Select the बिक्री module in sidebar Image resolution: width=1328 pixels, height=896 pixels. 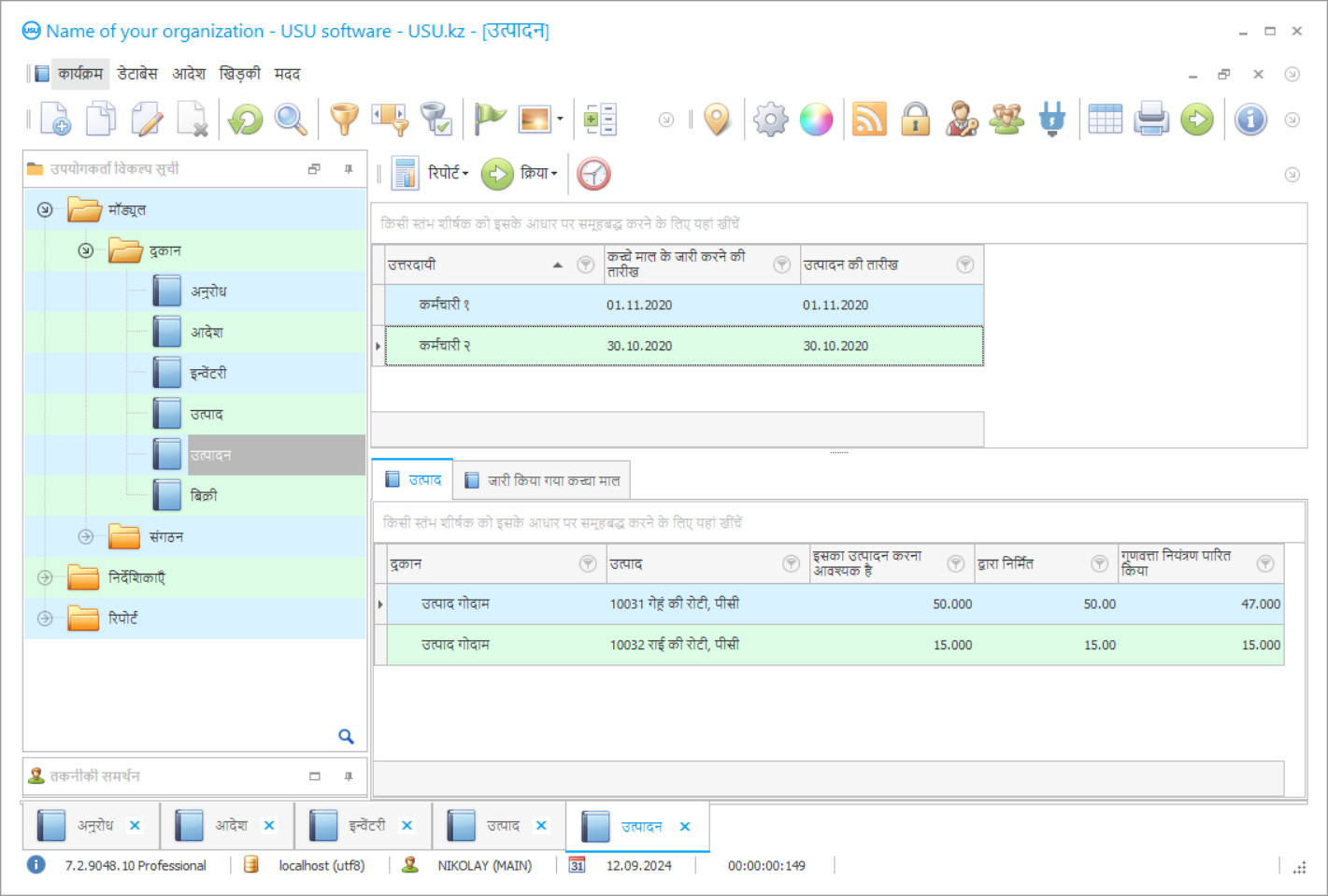204,495
